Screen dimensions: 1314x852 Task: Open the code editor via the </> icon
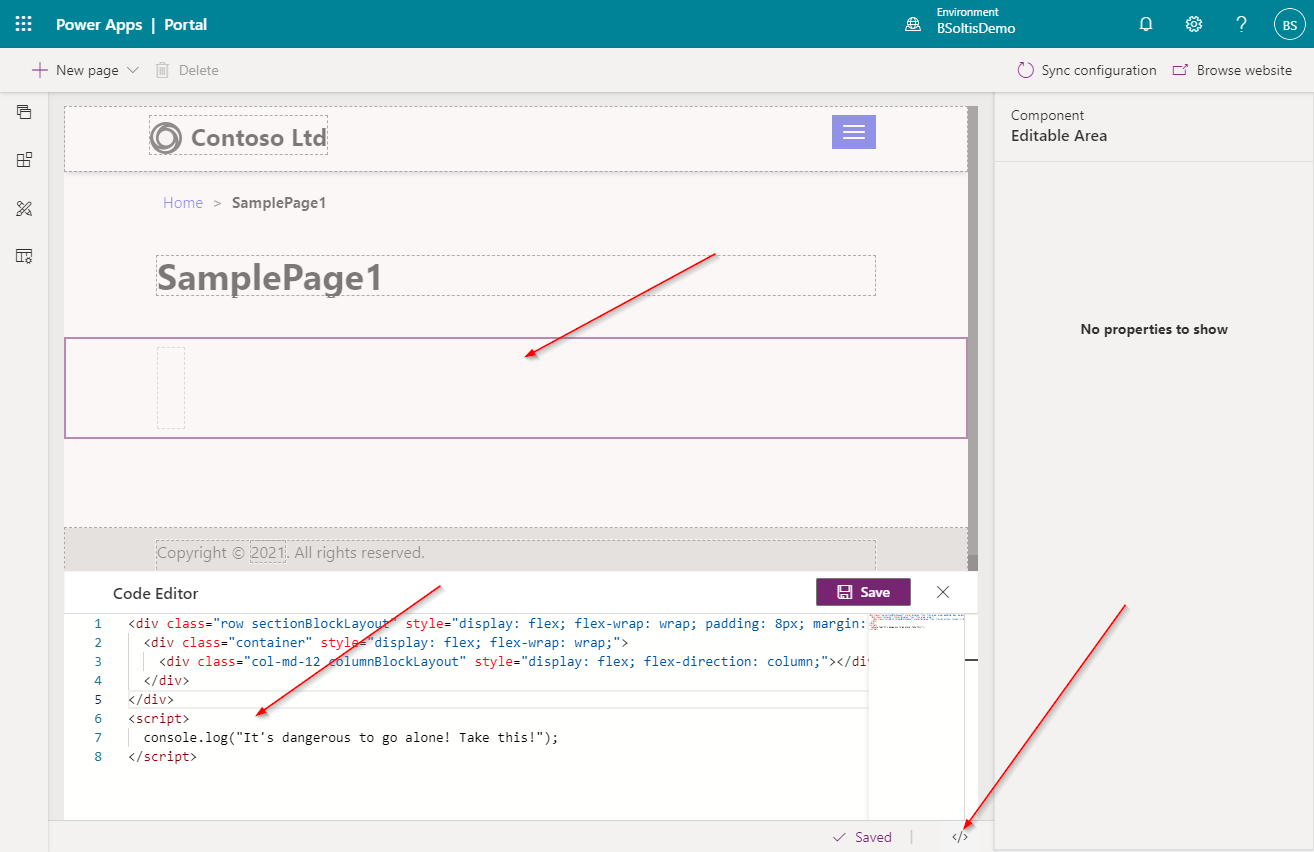click(x=959, y=837)
